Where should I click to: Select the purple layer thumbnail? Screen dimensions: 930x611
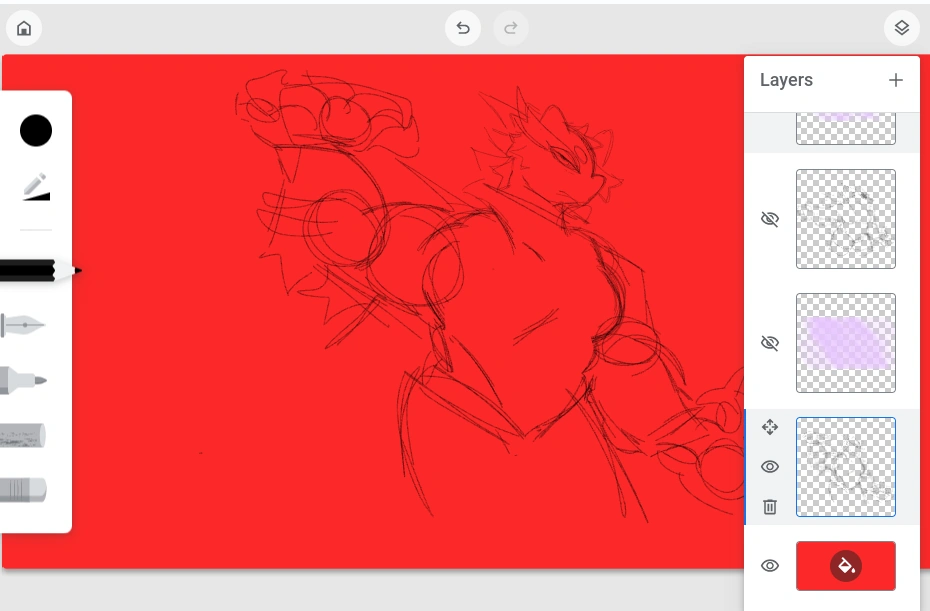[845, 342]
